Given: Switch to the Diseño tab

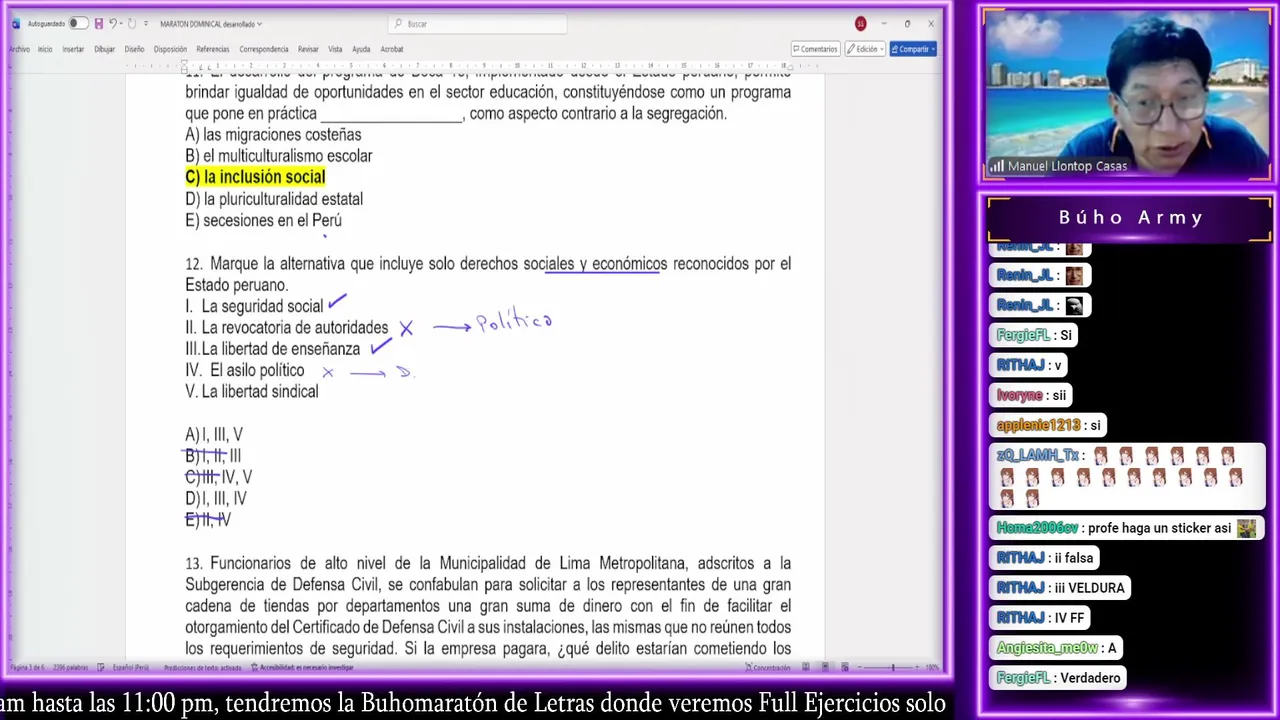Looking at the screenshot, I should point(134,49).
